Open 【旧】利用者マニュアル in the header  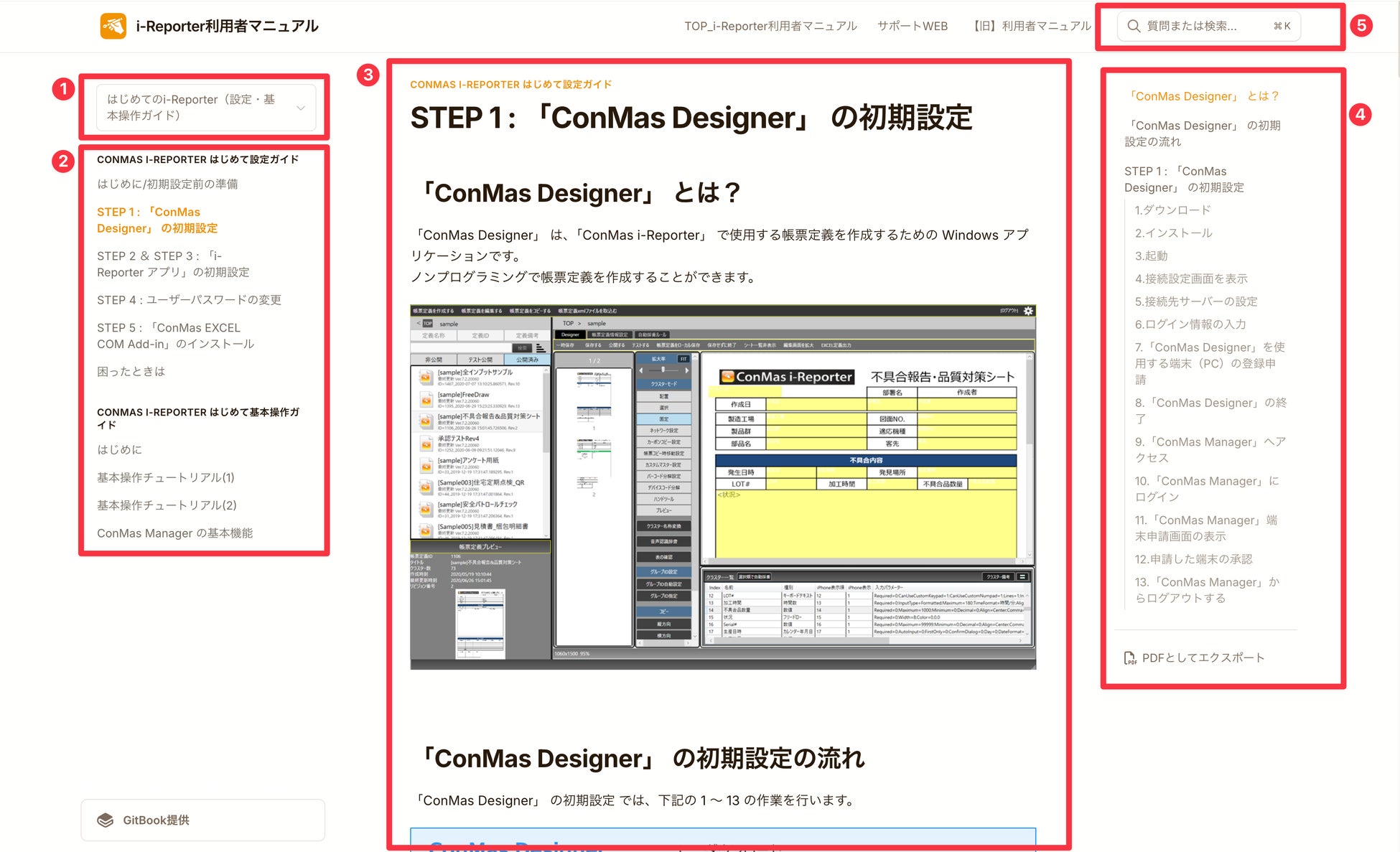pyautogui.click(x=1031, y=26)
